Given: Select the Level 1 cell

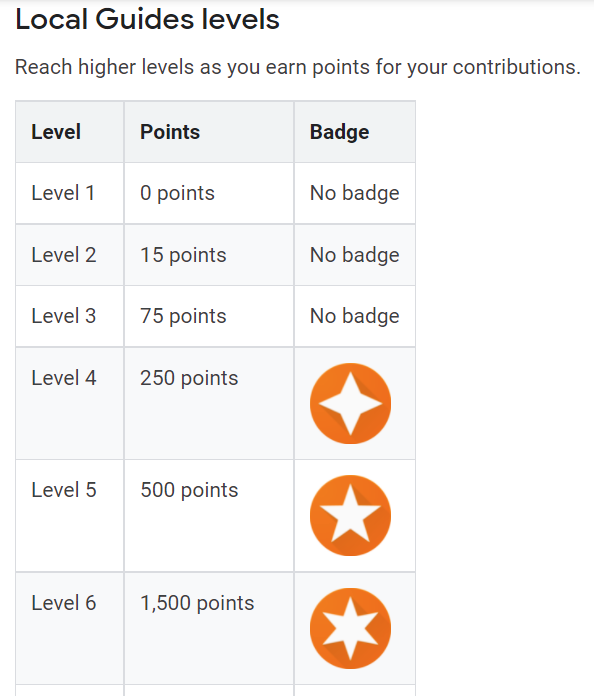Looking at the screenshot, I should tap(70, 193).
